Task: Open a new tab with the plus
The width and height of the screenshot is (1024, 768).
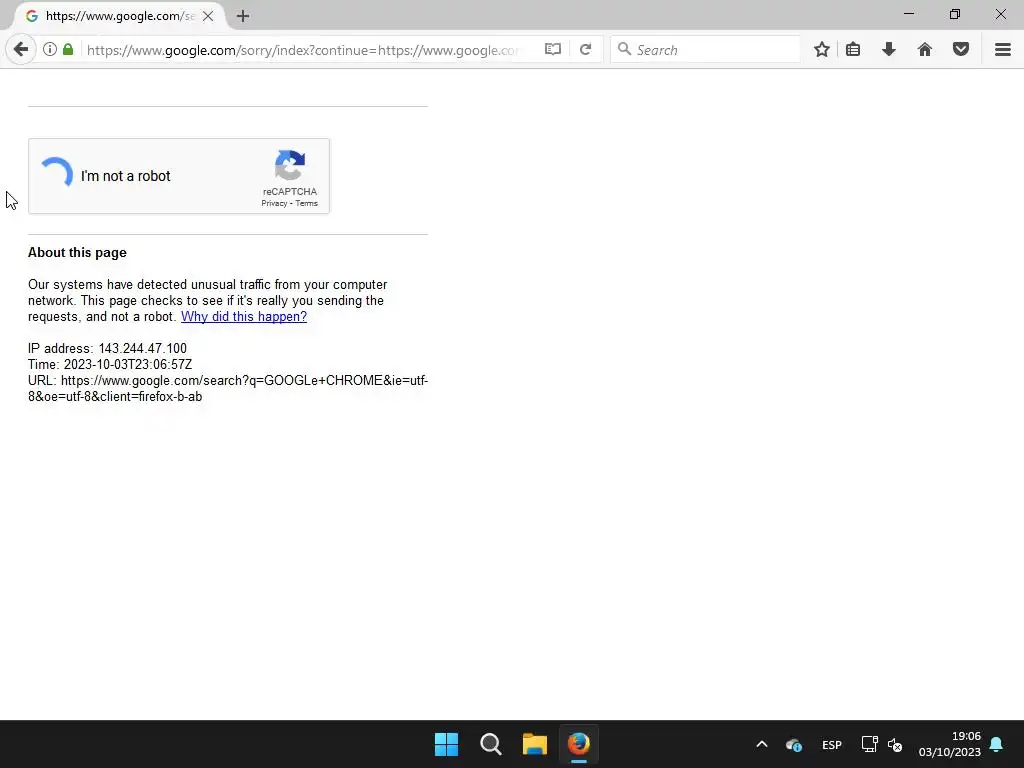Action: click(x=243, y=16)
